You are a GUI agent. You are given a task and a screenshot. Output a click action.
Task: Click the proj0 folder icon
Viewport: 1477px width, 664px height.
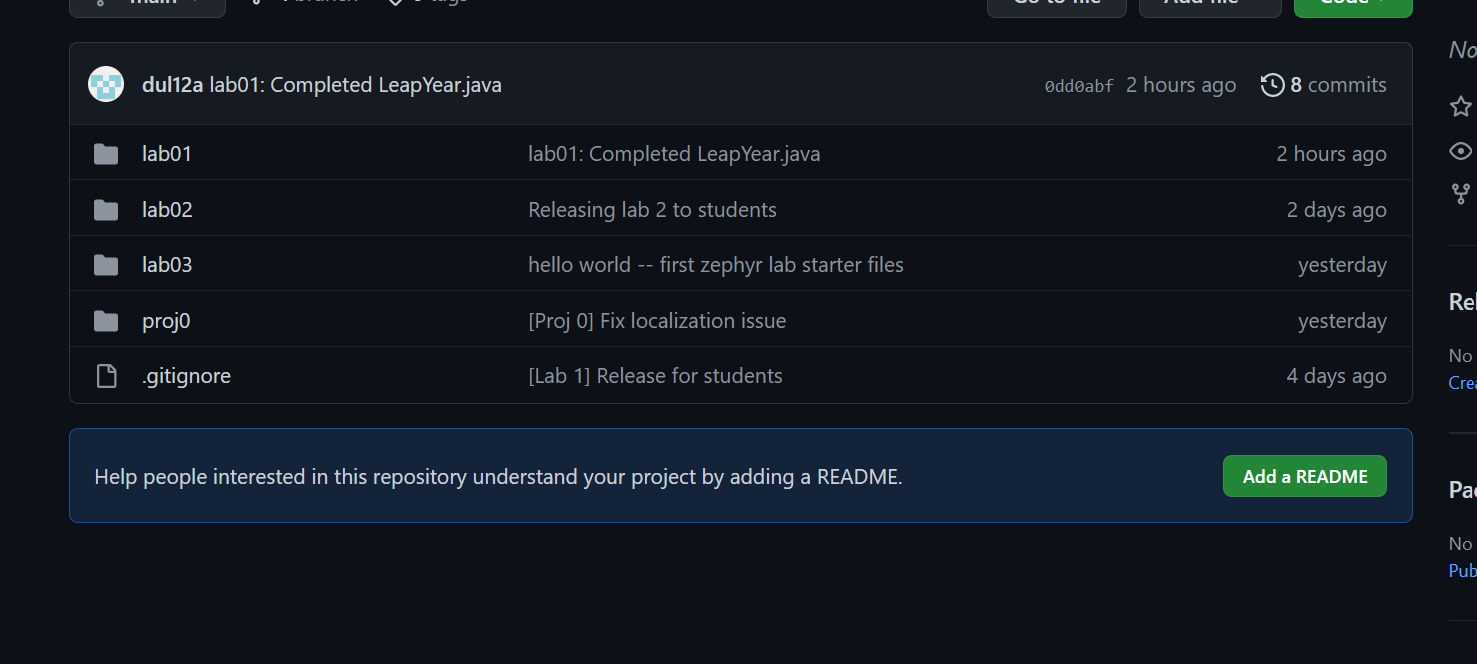tap(106, 321)
